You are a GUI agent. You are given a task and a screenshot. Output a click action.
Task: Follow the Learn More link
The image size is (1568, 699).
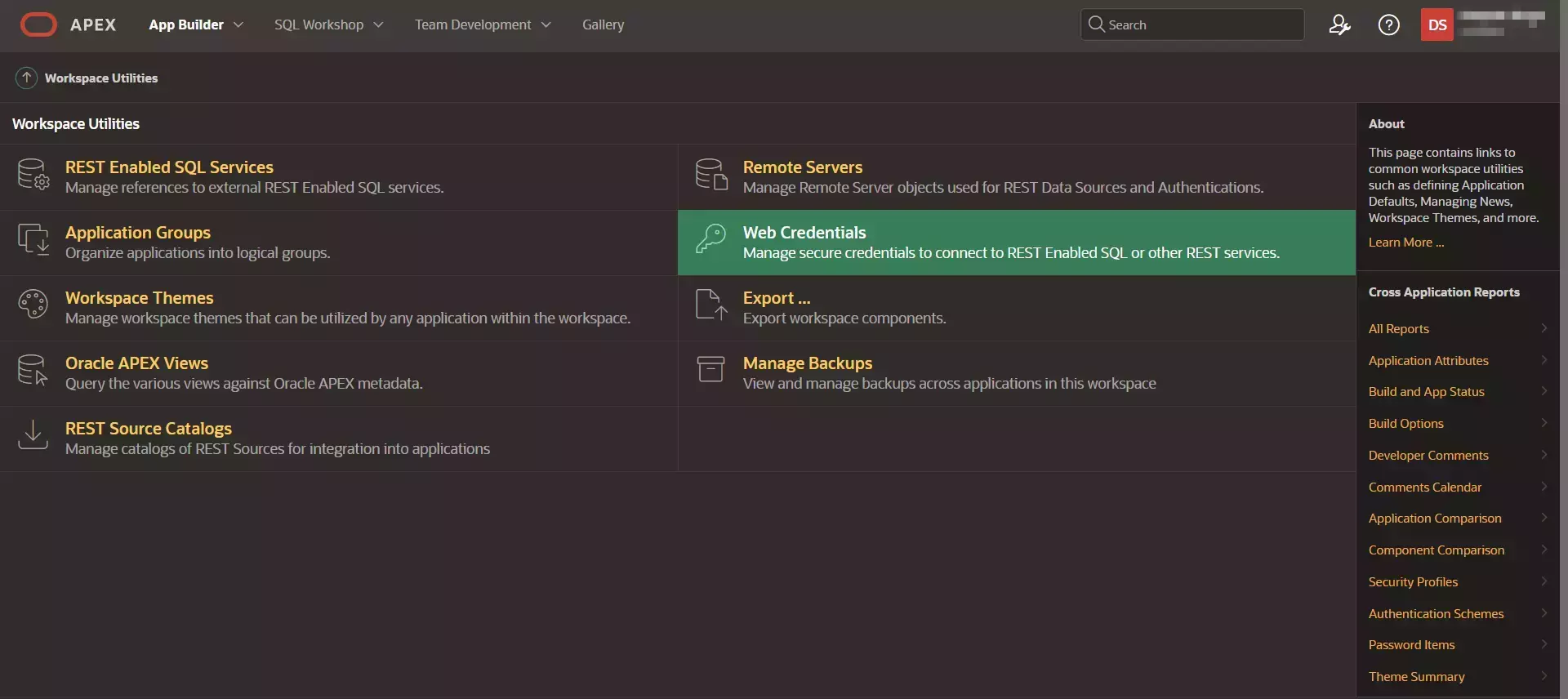point(1405,243)
